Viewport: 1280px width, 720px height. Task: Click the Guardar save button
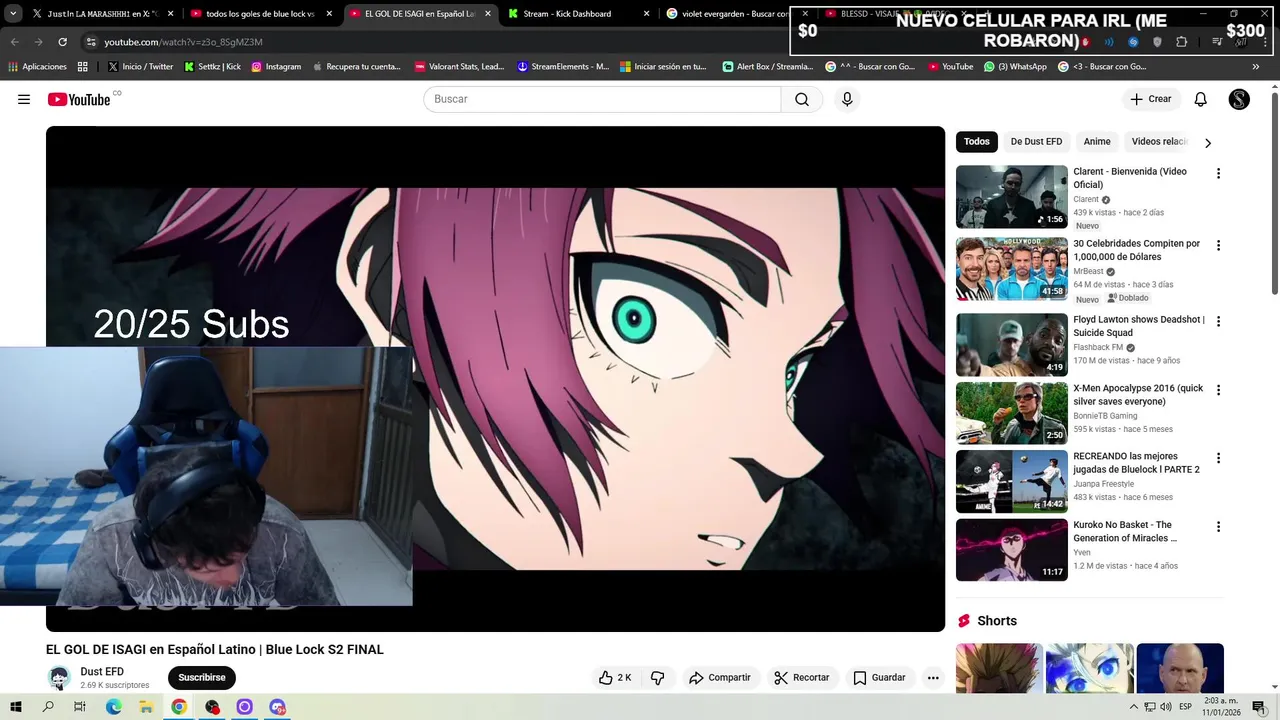coord(879,677)
